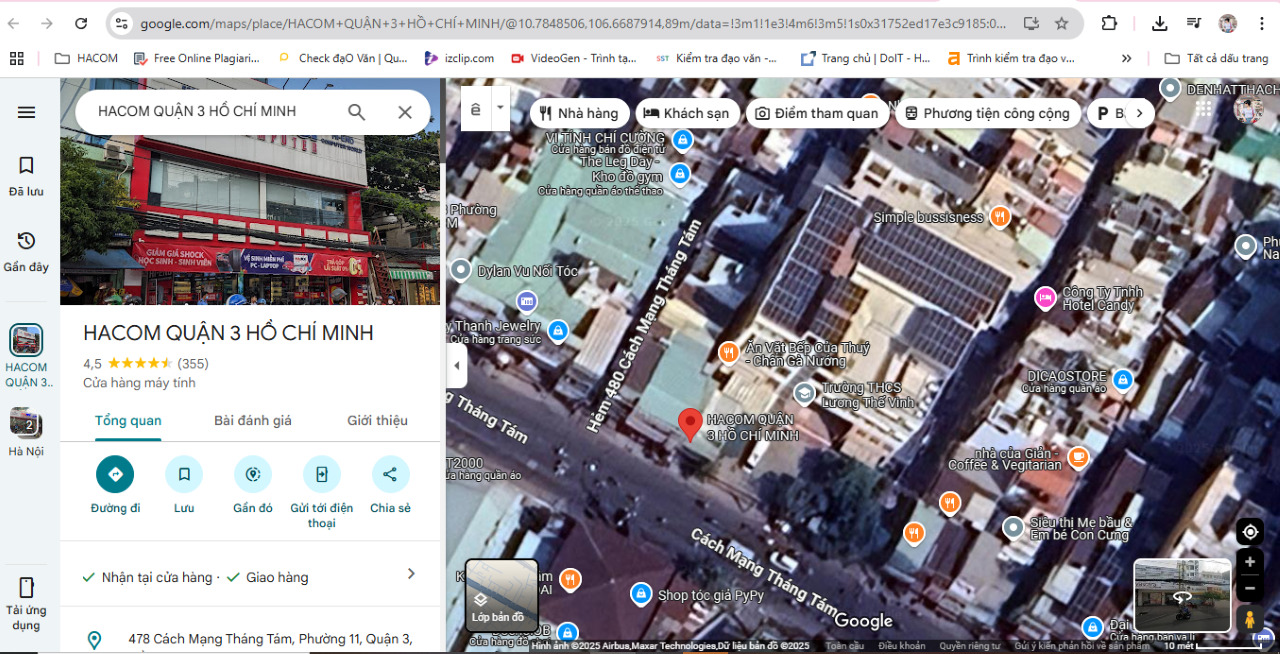The height and width of the screenshot is (654, 1280).
Task: Open the hamburger main menu
Action: [x=27, y=112]
